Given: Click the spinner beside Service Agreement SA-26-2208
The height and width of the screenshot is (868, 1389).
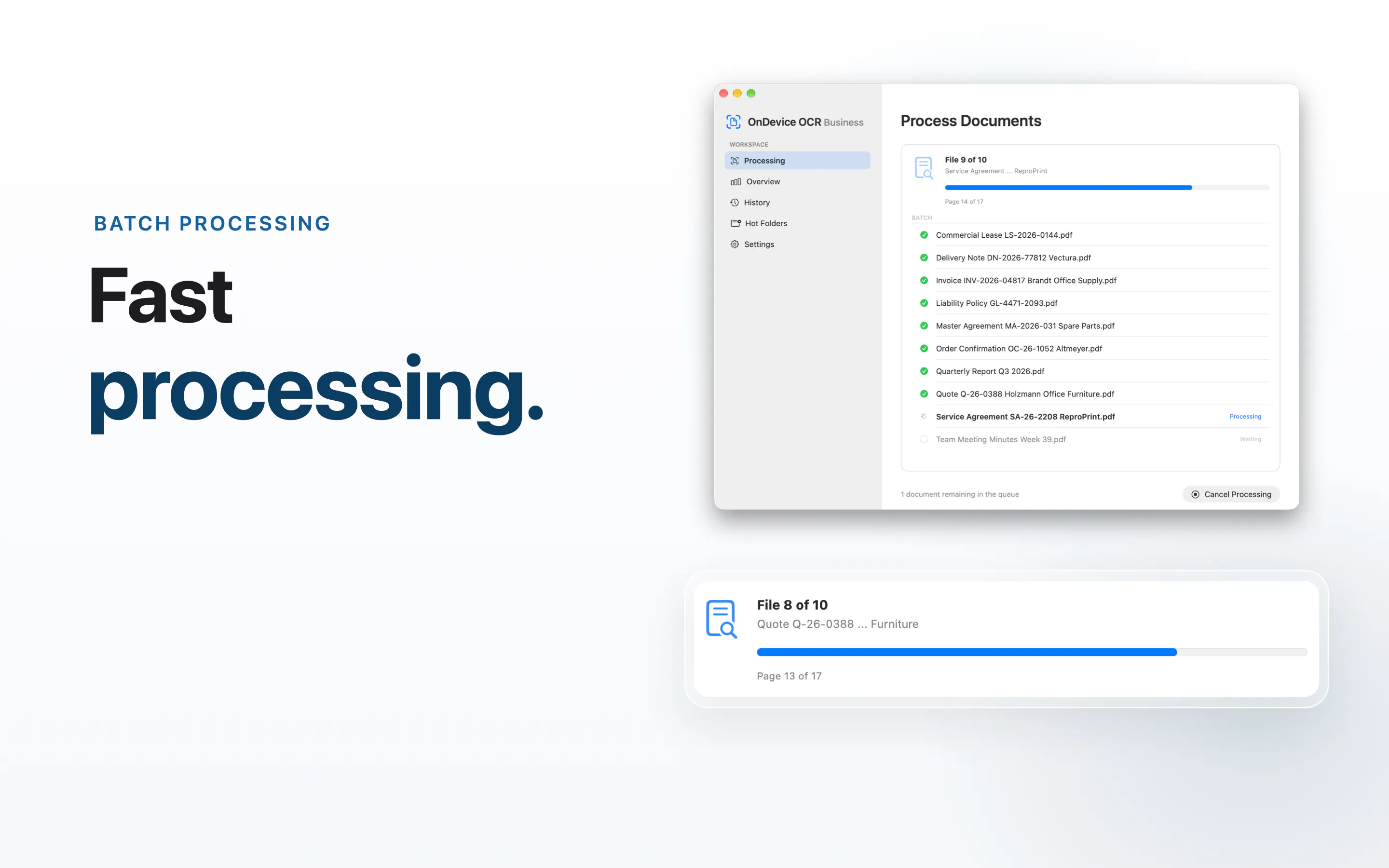Looking at the screenshot, I should click(x=924, y=417).
